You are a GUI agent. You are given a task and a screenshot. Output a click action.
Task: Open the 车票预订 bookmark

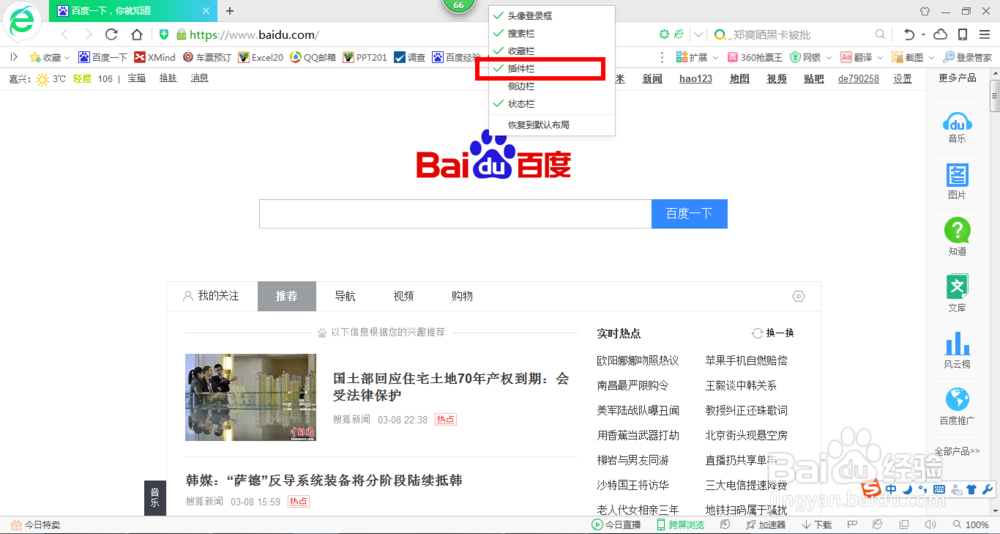point(207,57)
